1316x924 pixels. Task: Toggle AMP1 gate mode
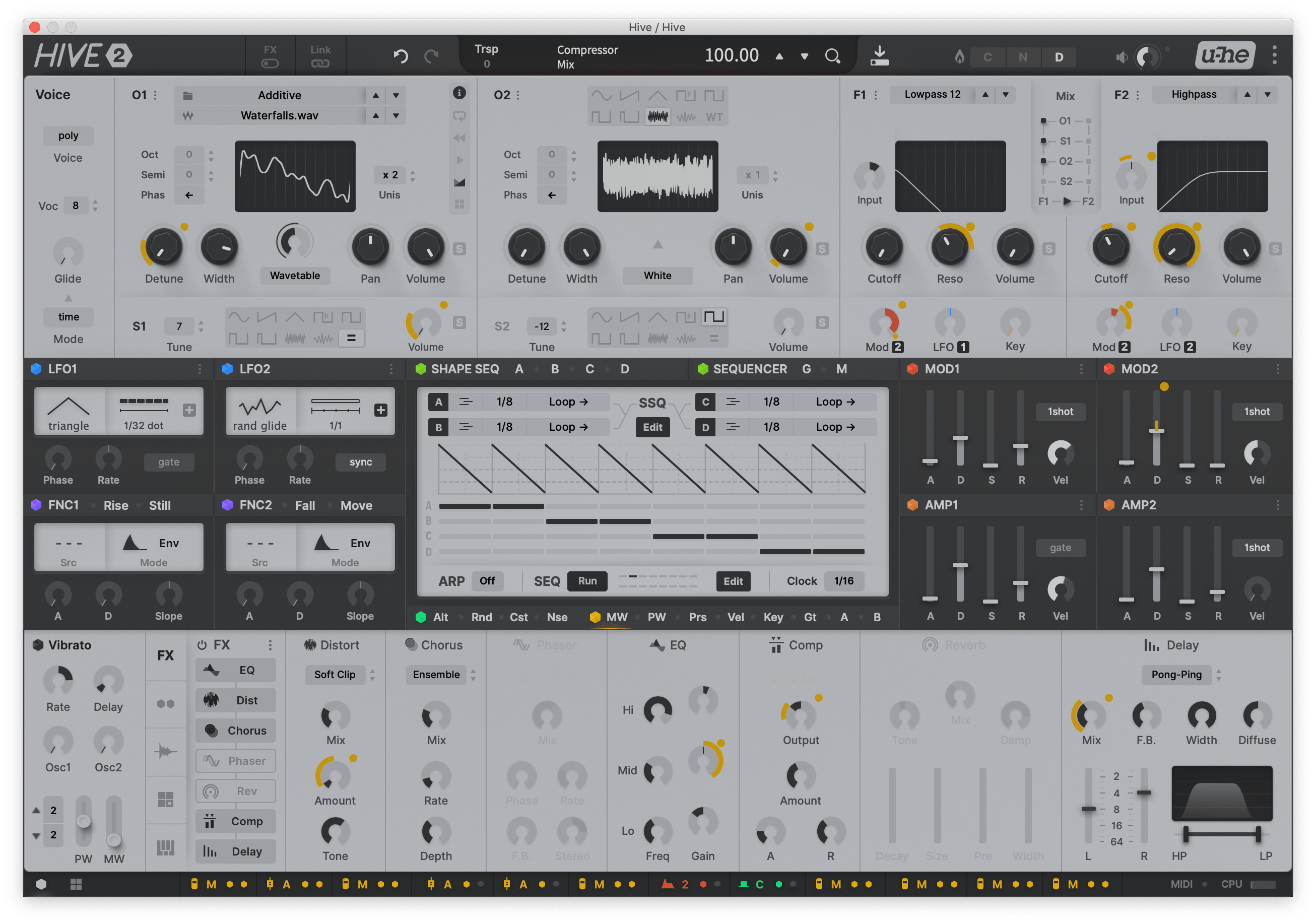(x=1061, y=548)
